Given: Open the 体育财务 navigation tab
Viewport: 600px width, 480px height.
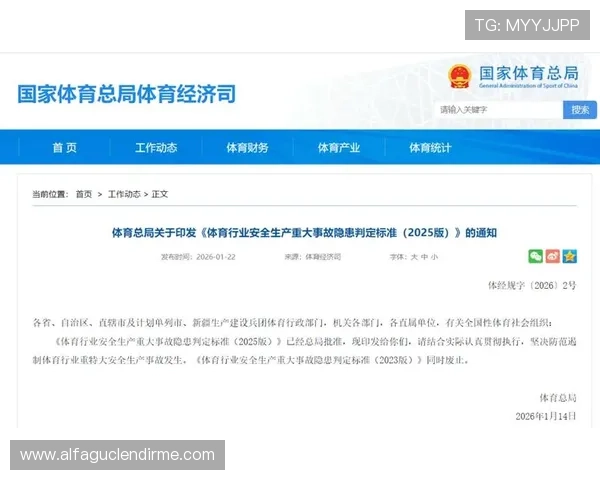Looking at the screenshot, I should coord(247,148).
